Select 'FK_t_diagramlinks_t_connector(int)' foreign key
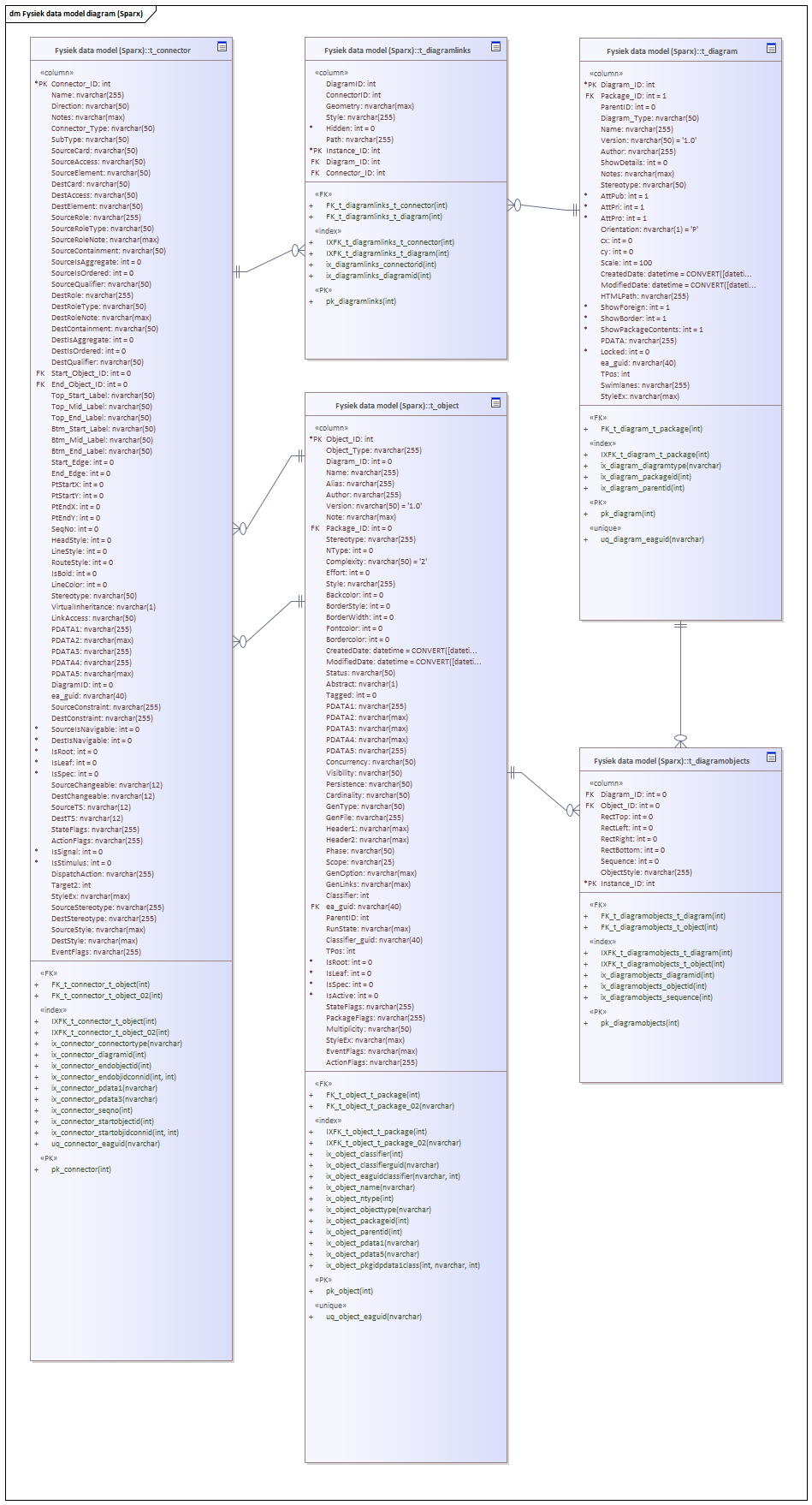The height and width of the screenshot is (1505, 812). pos(387,205)
